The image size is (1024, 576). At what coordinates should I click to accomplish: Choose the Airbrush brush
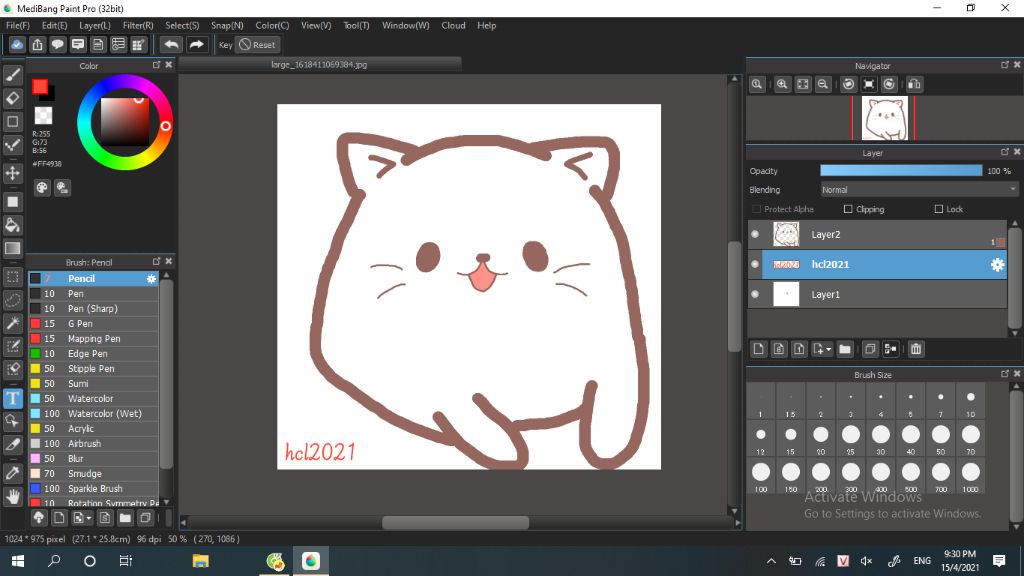[93, 444]
